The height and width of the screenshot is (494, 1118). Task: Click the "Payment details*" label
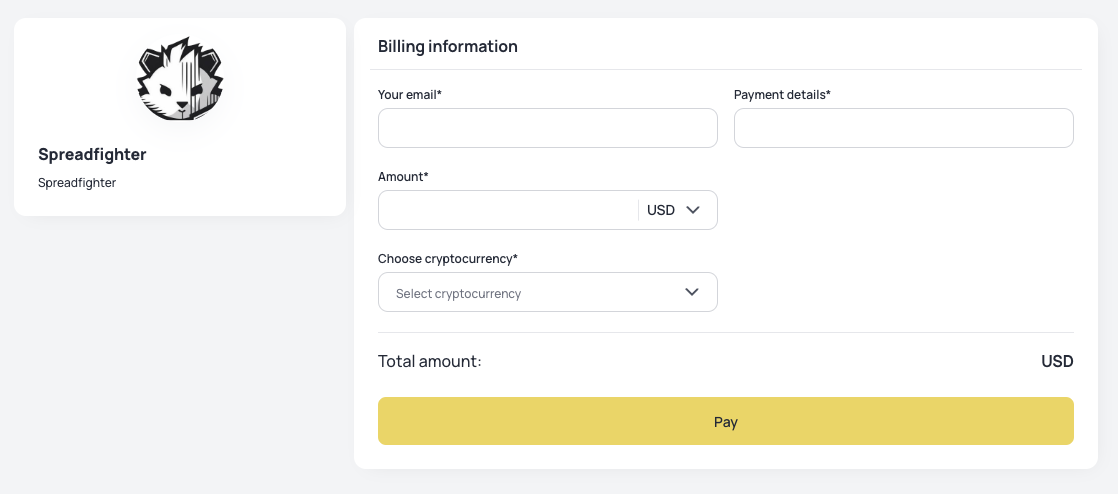782,95
